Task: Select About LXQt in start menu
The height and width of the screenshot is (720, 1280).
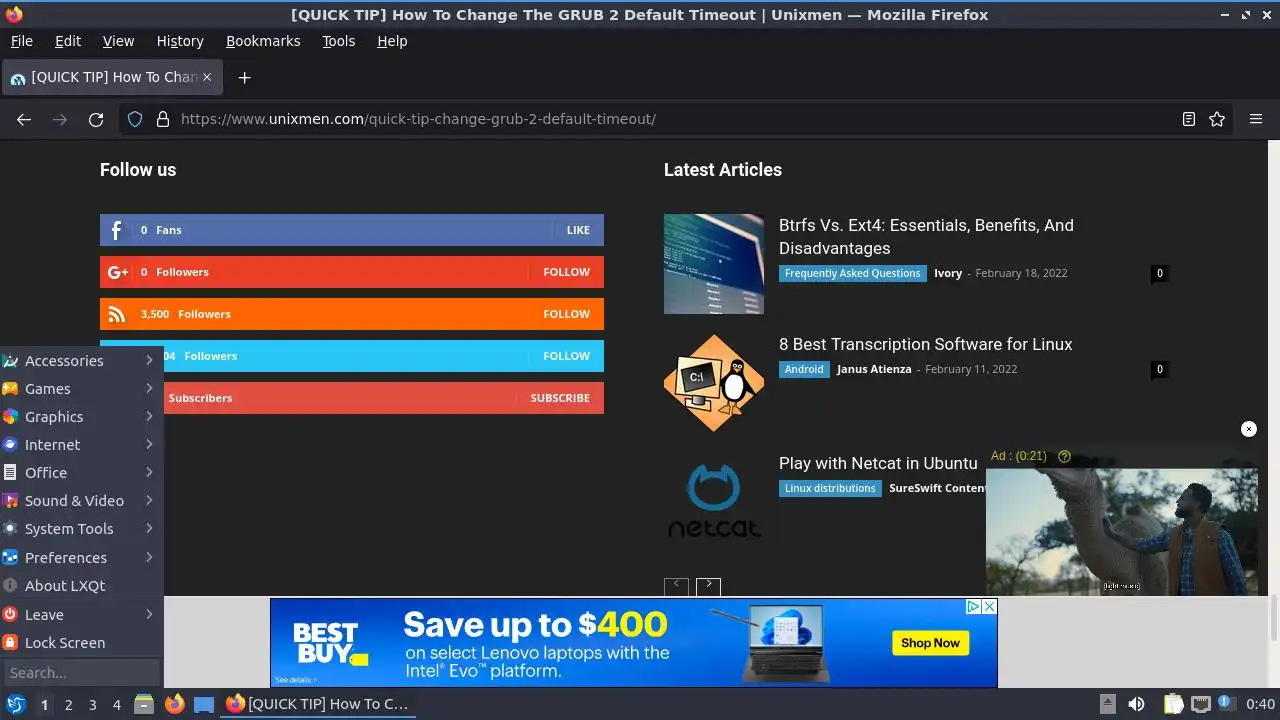Action: (x=81, y=586)
